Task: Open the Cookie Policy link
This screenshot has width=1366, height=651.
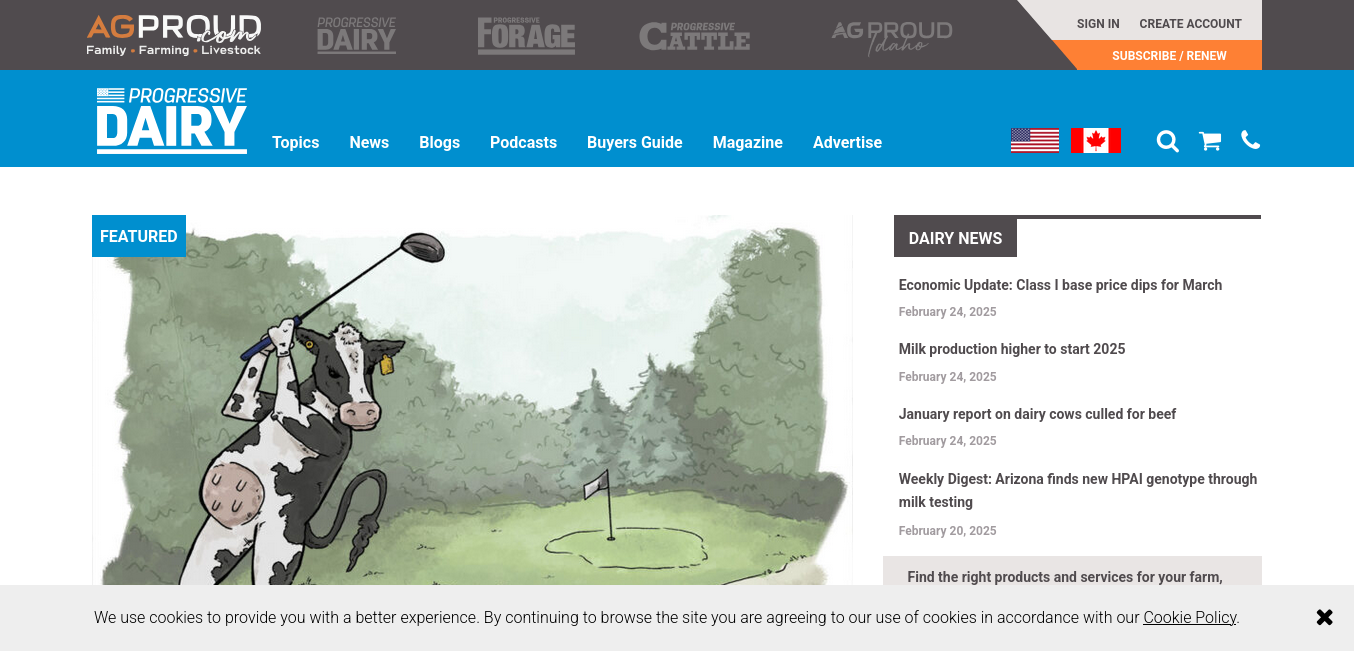Action: click(x=1190, y=617)
